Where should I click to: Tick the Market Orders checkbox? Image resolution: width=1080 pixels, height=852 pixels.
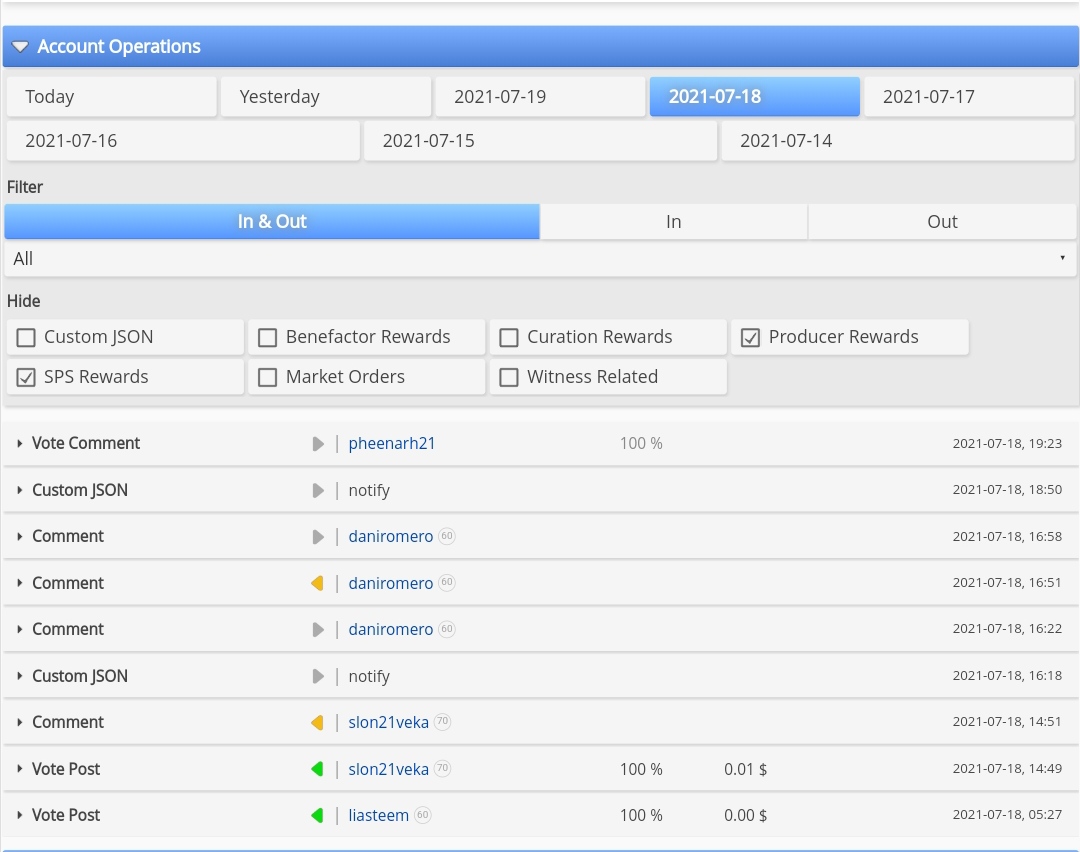point(267,377)
